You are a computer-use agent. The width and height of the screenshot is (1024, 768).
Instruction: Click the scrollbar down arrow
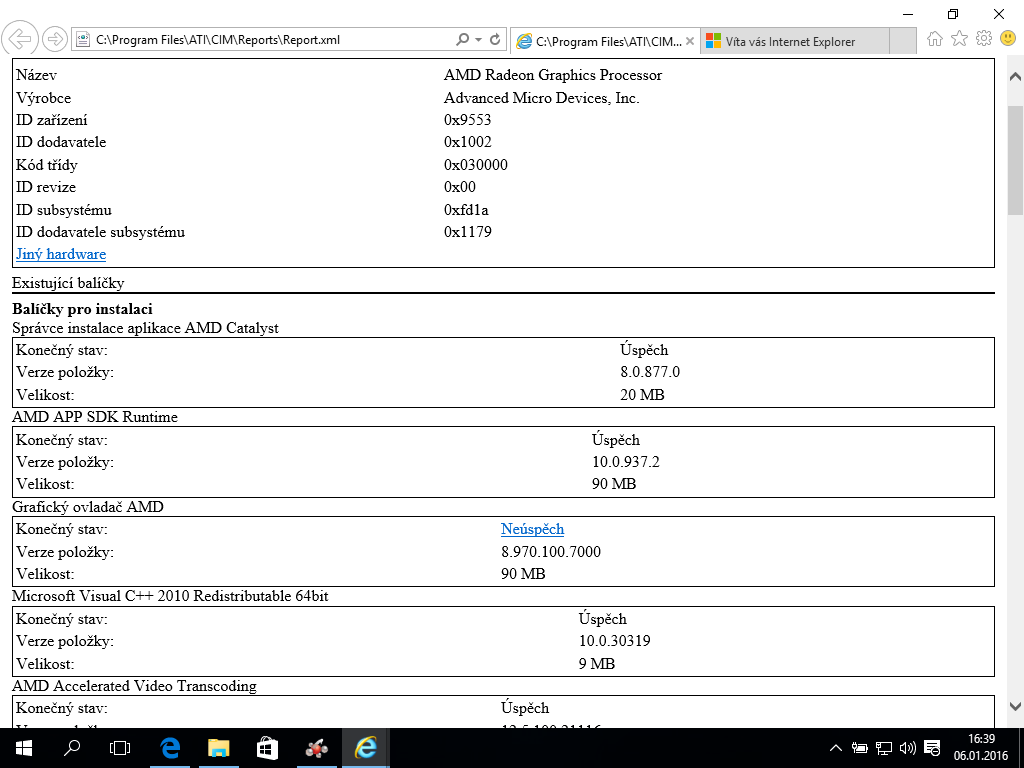(x=1015, y=706)
